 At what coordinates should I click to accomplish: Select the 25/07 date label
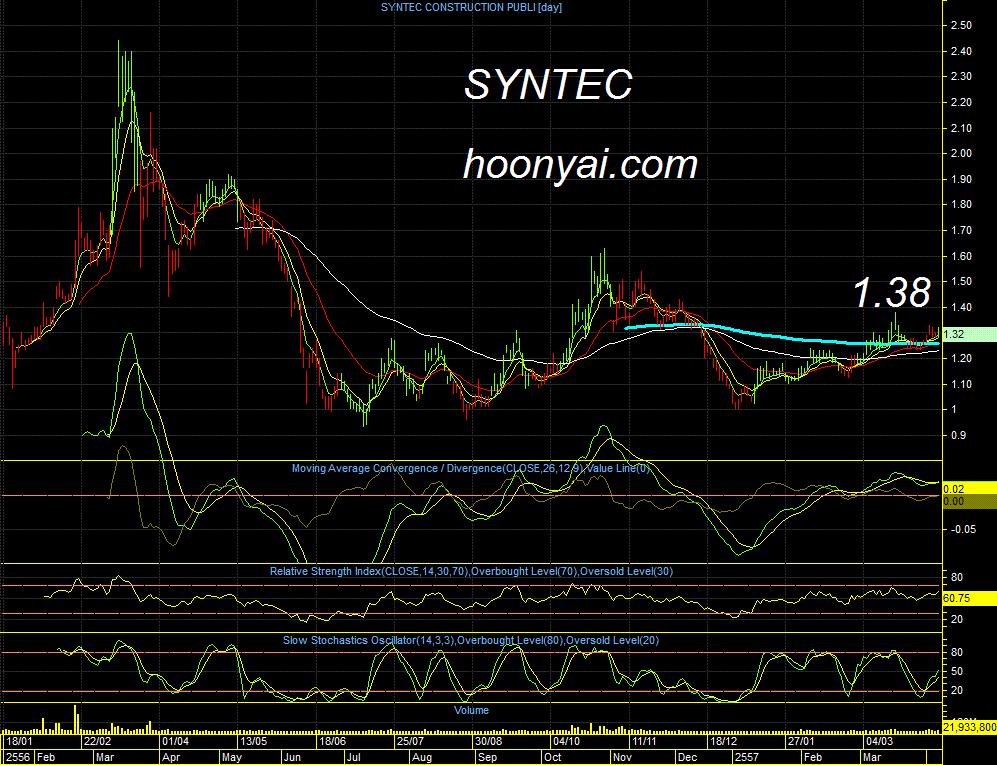coord(410,741)
